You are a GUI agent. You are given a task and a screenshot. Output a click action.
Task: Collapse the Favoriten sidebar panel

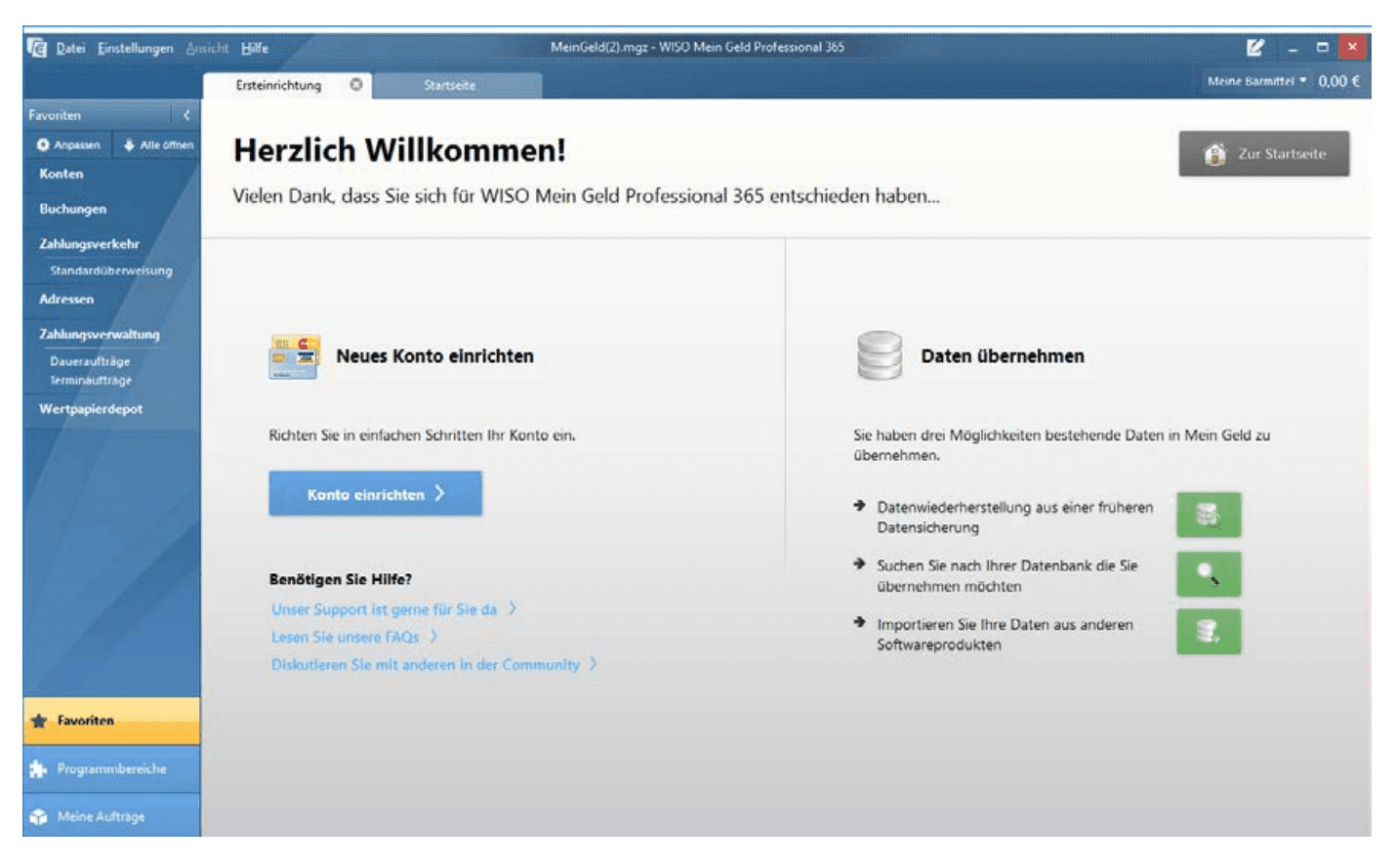(x=186, y=115)
